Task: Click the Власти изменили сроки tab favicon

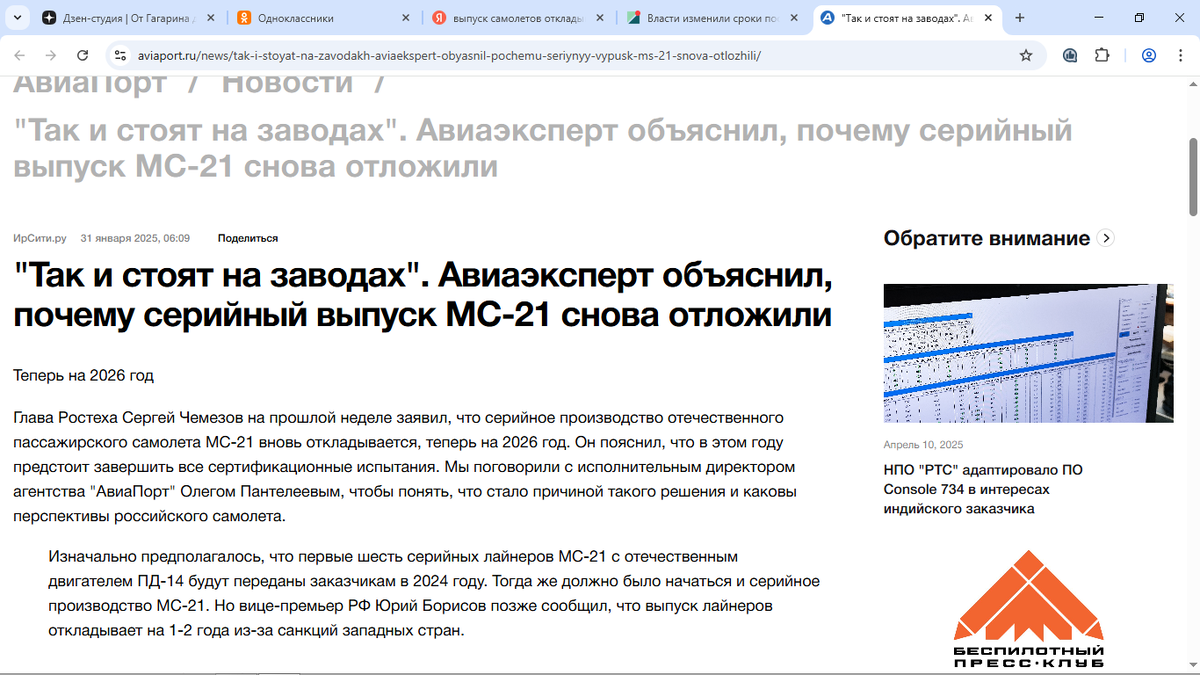Action: click(x=634, y=18)
